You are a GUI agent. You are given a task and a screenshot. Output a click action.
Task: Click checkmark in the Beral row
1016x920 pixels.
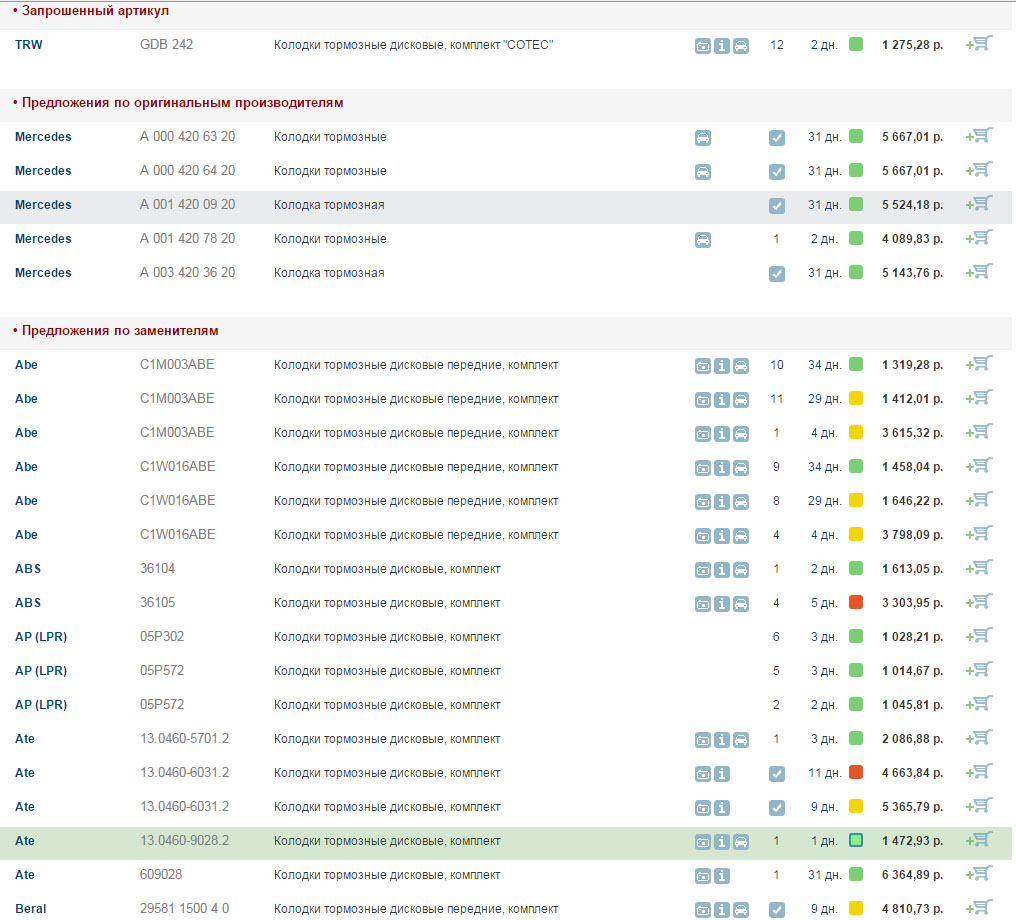(777, 910)
